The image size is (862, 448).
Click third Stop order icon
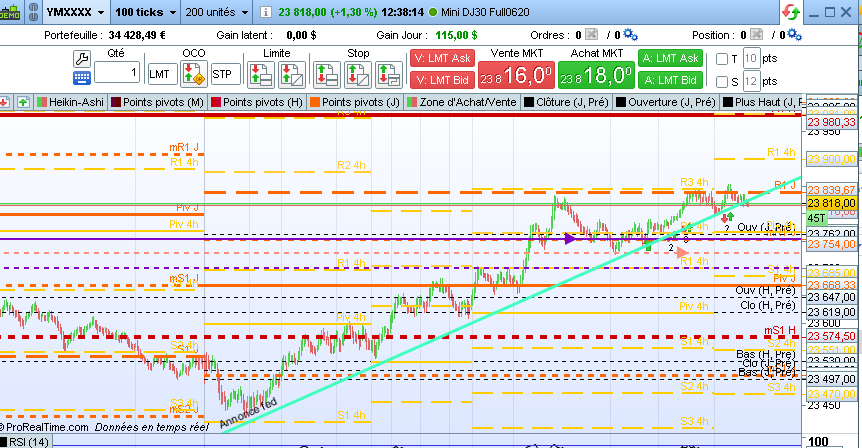click(388, 74)
